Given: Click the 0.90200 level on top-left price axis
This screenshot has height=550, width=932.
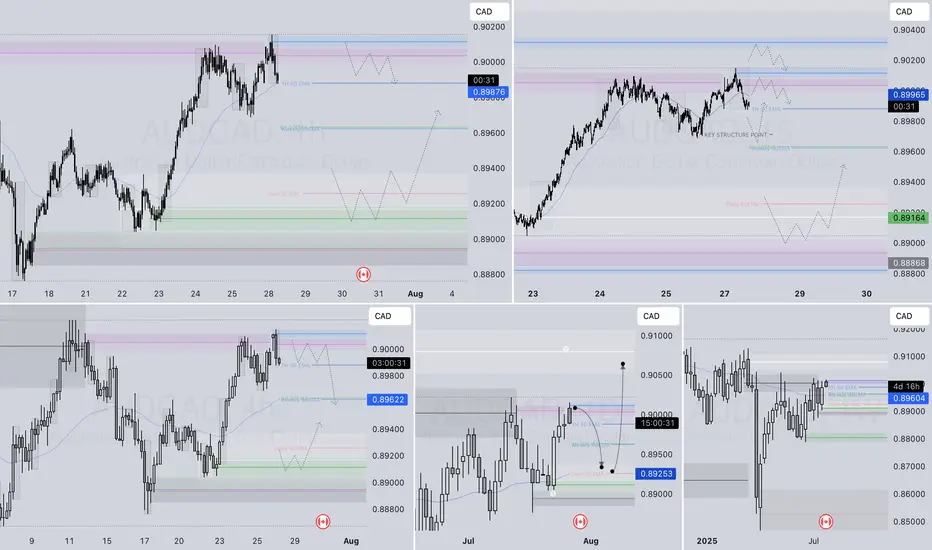Looking at the screenshot, I should pos(489,27).
